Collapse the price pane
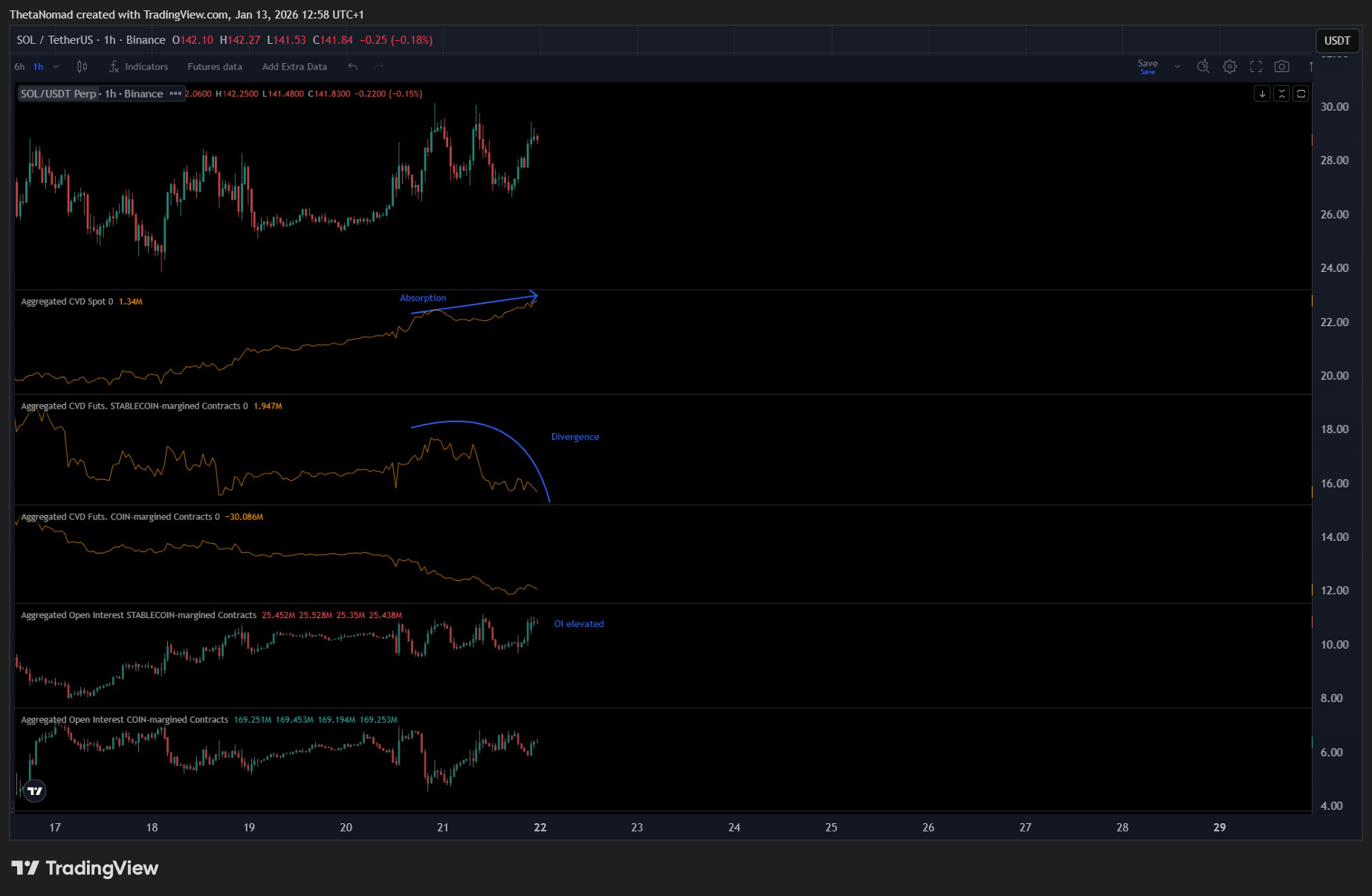 [1281, 94]
